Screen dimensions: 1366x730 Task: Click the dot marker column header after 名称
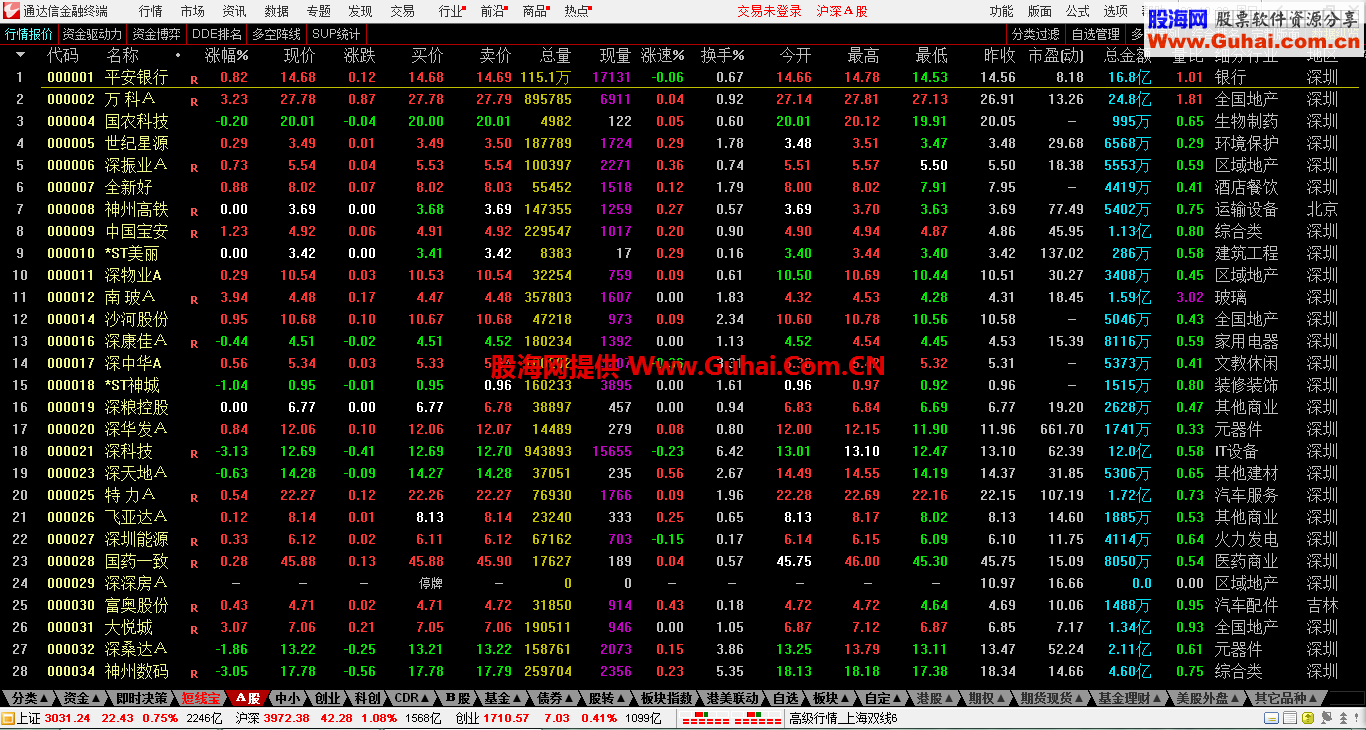(178, 55)
